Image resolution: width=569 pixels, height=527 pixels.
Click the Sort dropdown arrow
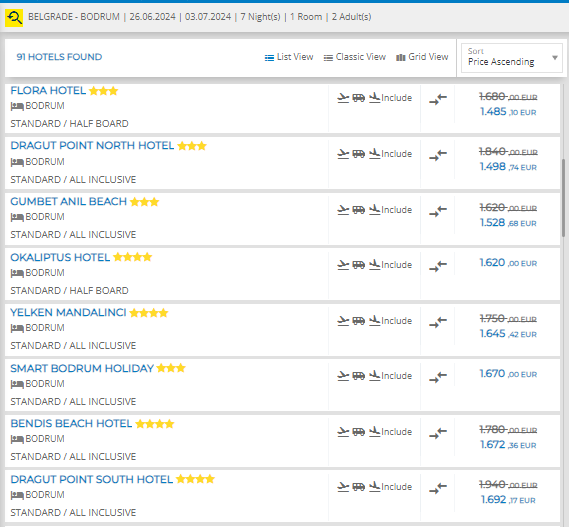click(554, 58)
